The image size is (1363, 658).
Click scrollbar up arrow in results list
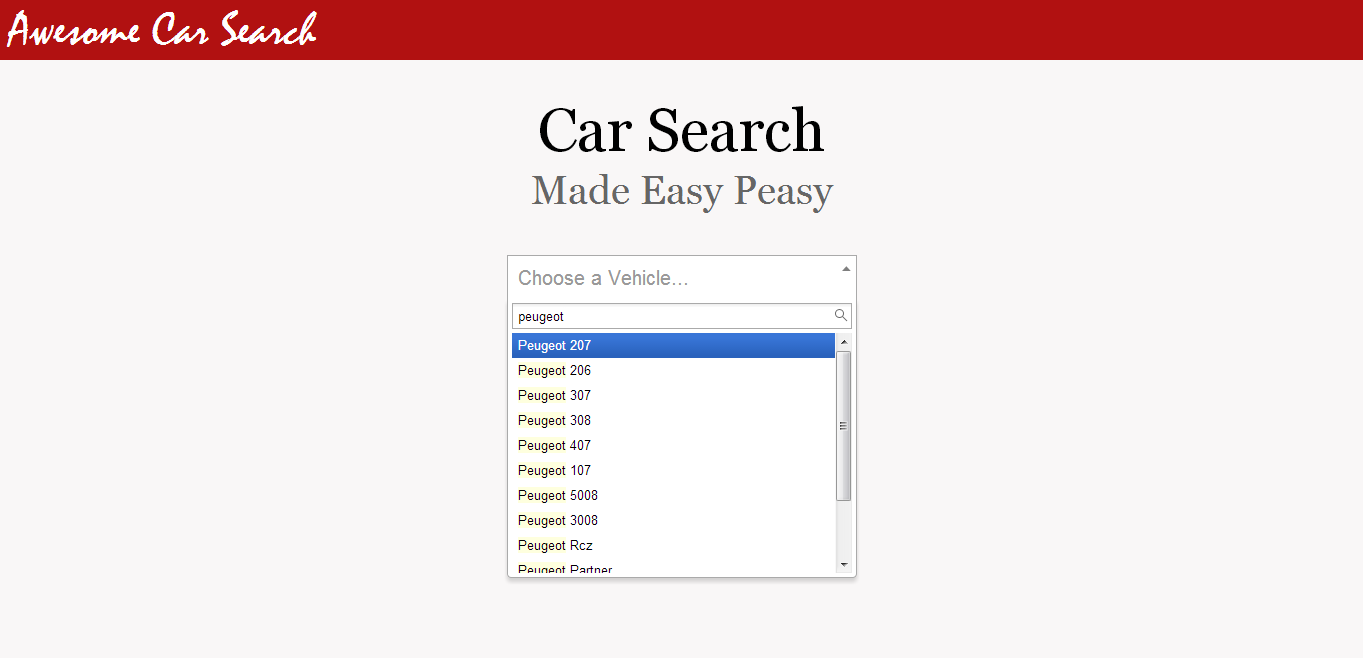click(844, 342)
